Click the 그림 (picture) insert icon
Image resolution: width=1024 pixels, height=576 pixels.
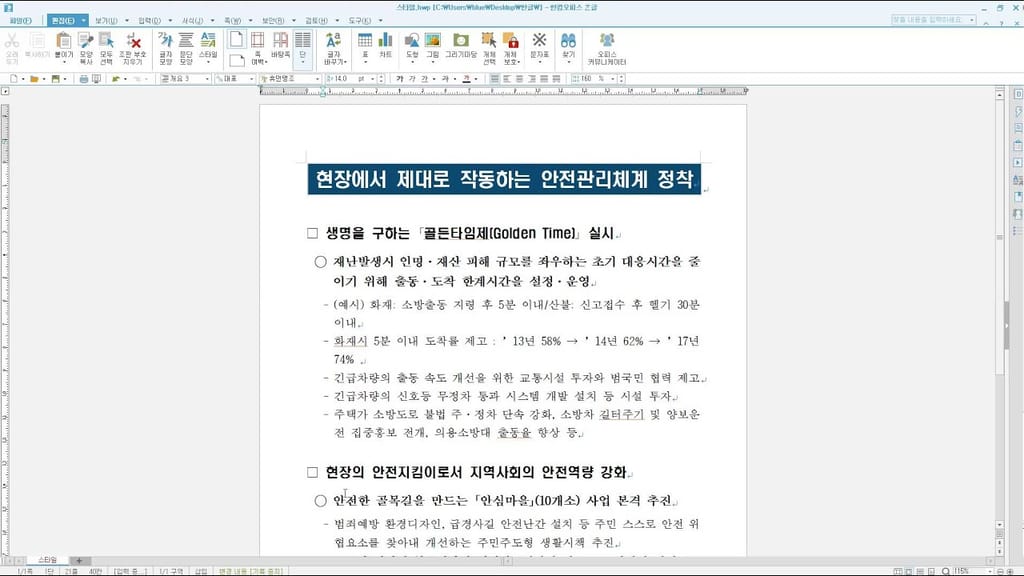coord(432,46)
